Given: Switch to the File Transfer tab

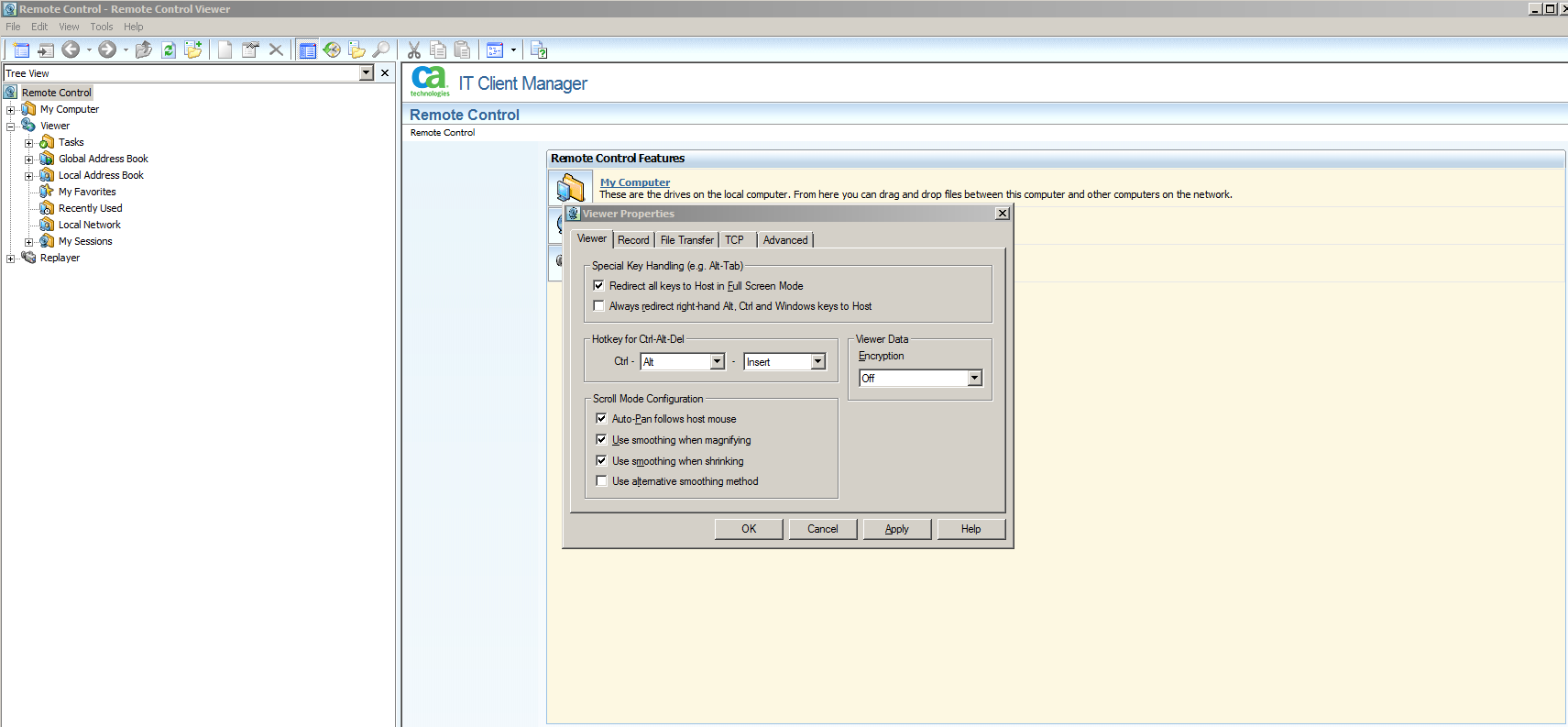Looking at the screenshot, I should point(686,240).
